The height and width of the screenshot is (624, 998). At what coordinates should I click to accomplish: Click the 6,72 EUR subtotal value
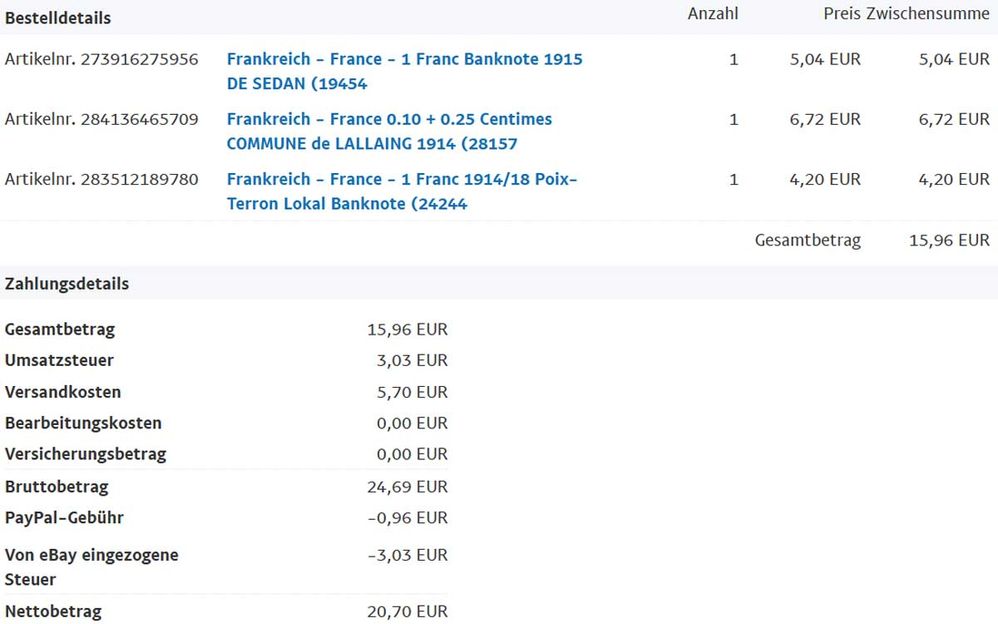(x=954, y=120)
